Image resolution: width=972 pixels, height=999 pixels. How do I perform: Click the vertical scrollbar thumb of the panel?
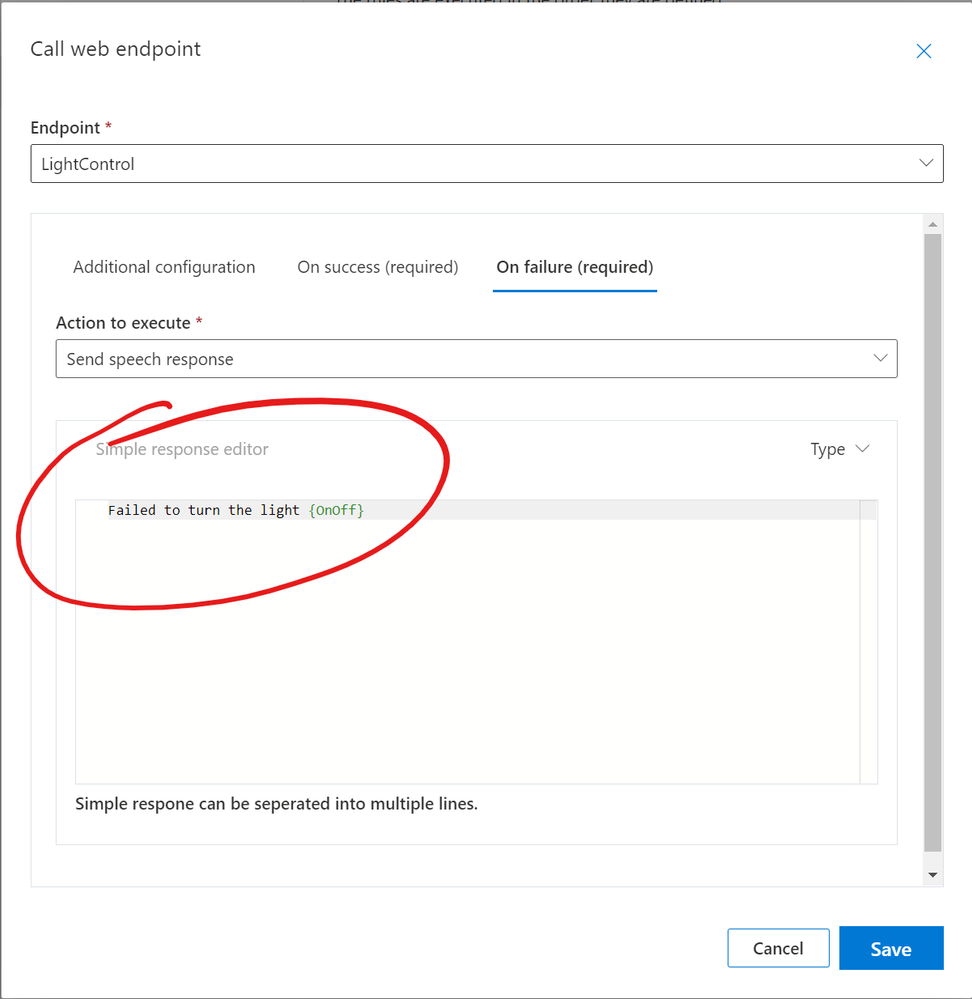[x=933, y=540]
